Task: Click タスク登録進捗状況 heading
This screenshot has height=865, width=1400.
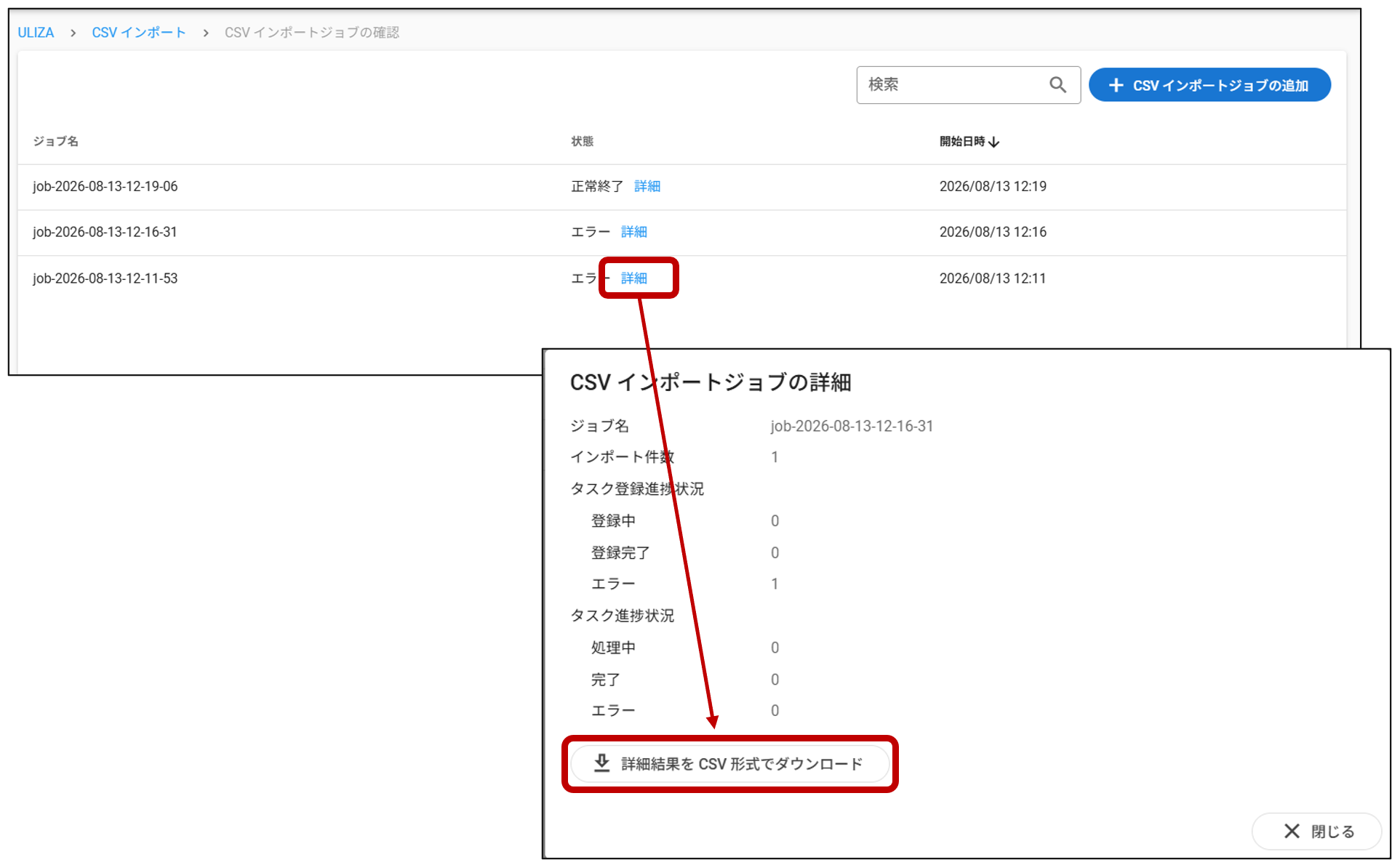Action: coord(637,489)
